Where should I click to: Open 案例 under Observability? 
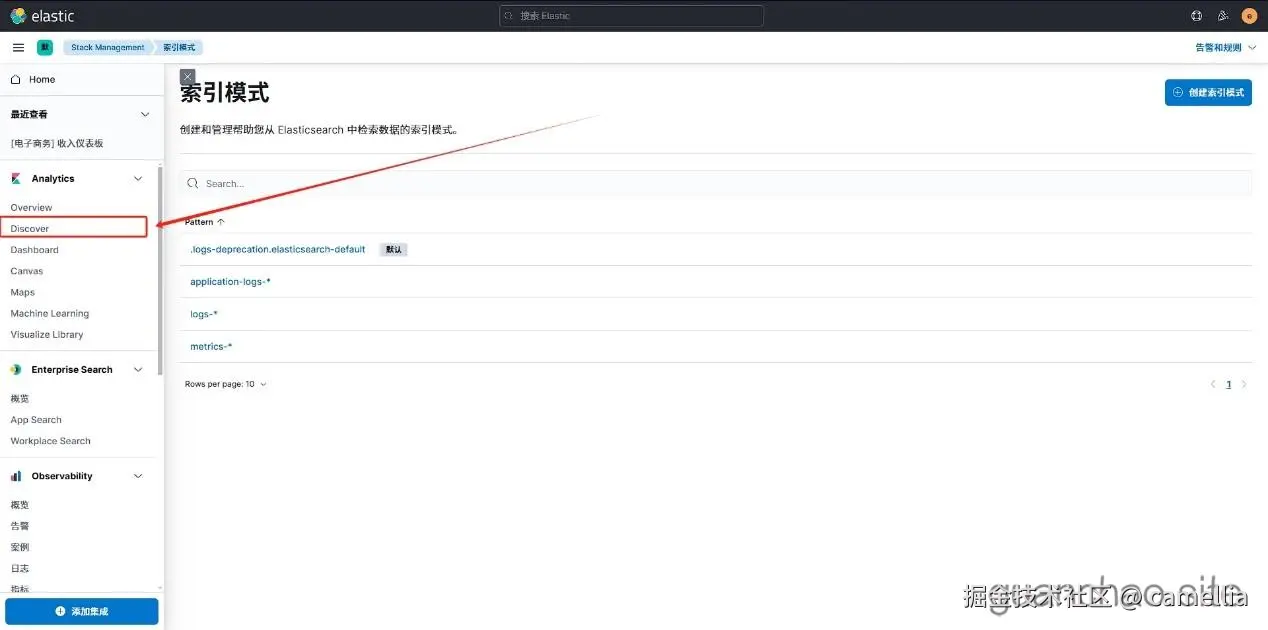[x=20, y=547]
